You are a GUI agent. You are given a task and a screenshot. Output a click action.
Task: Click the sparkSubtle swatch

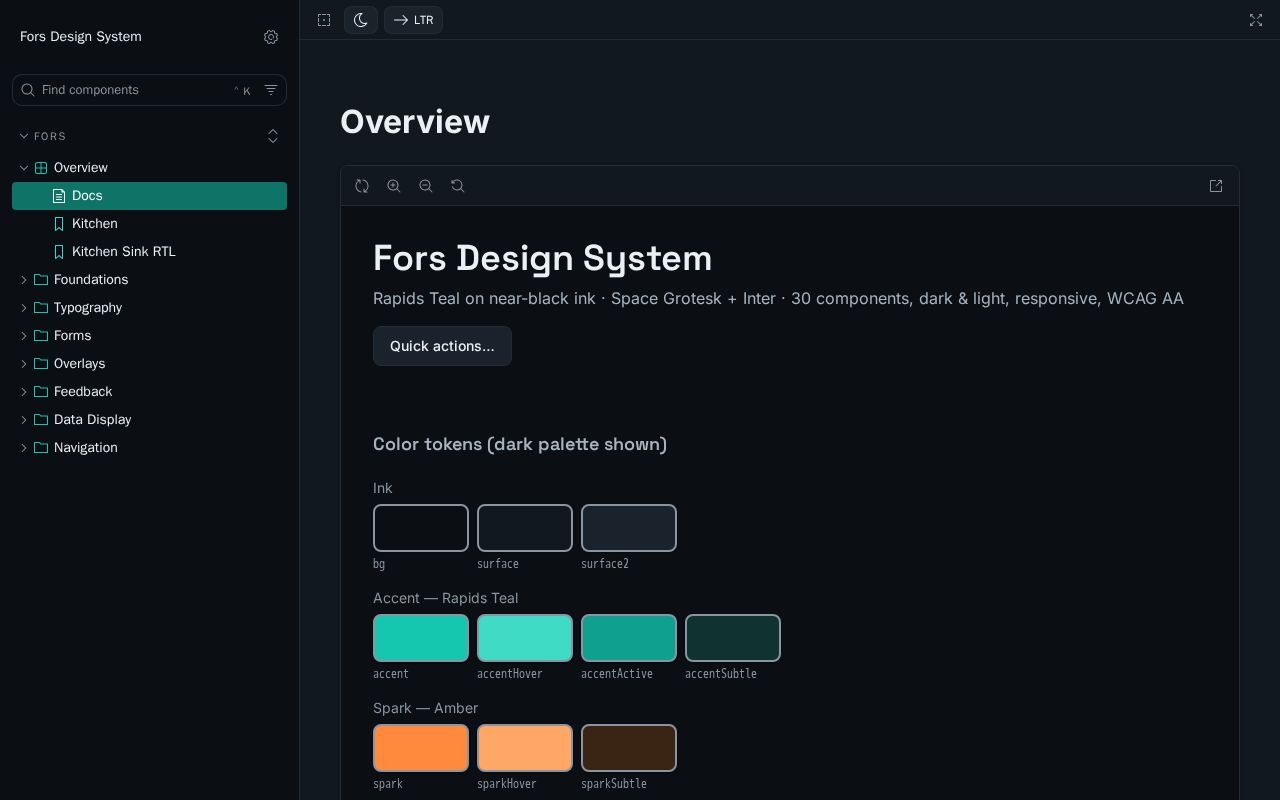click(629, 748)
